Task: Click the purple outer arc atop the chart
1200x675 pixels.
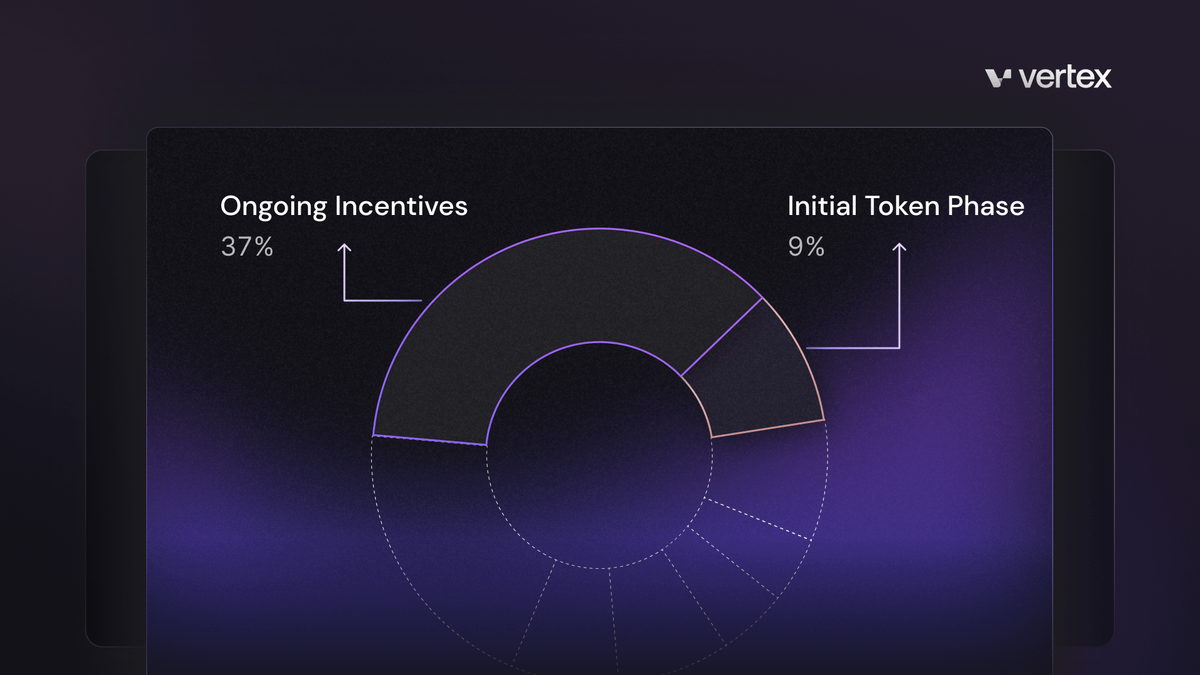Action: click(x=600, y=228)
